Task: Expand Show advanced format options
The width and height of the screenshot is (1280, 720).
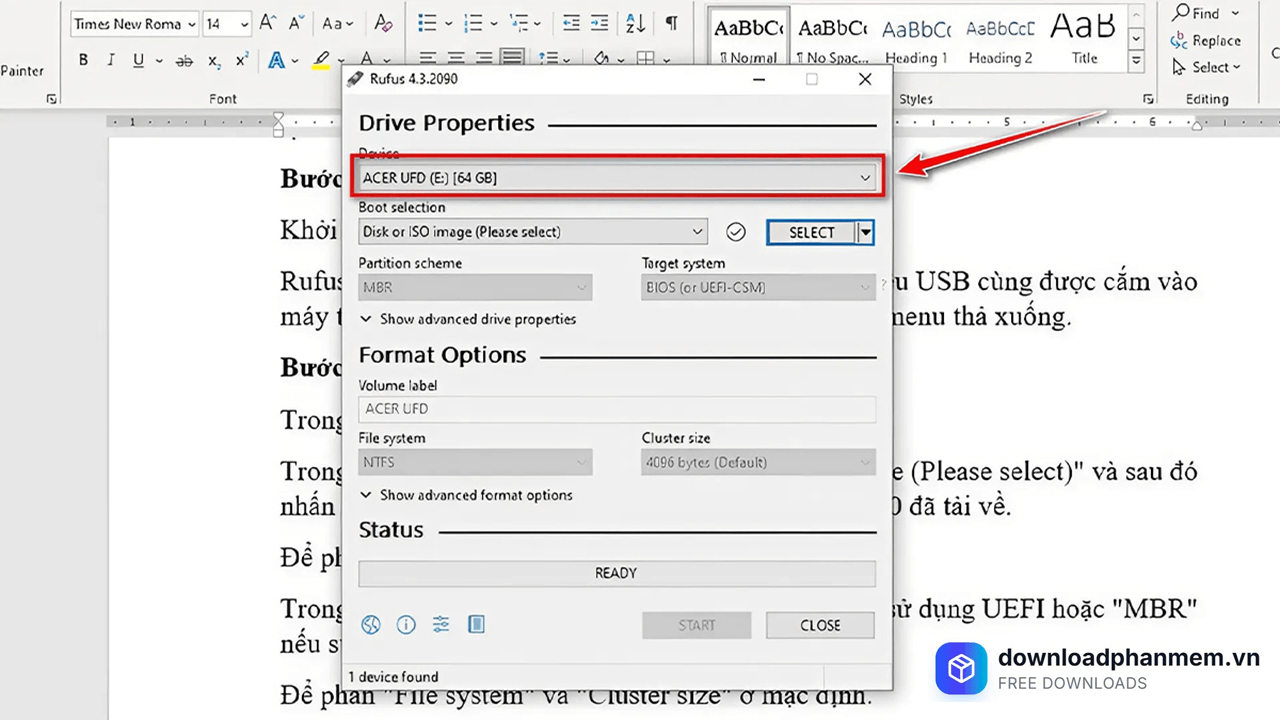Action: (467, 495)
